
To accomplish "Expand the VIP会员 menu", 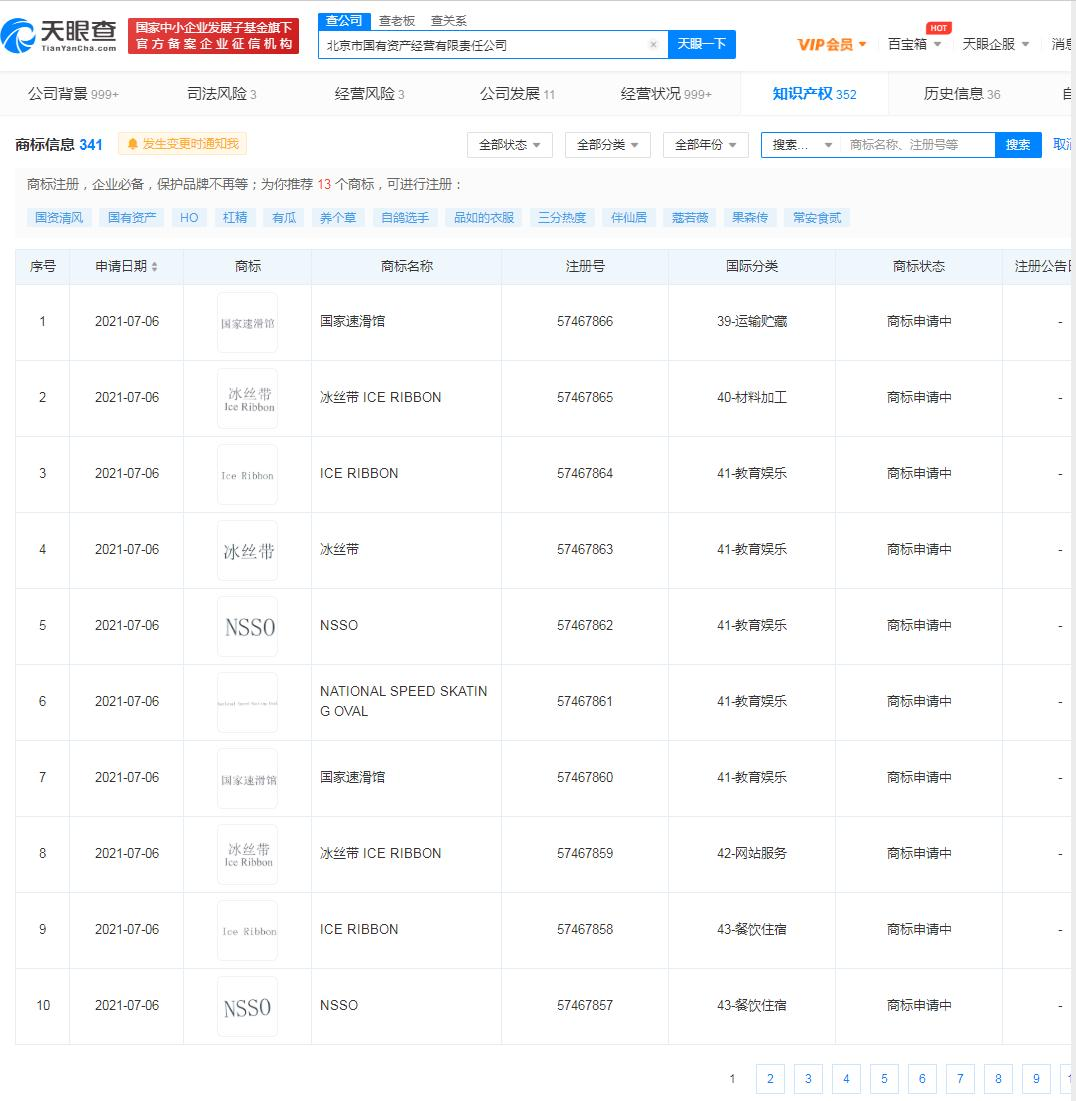I will coord(831,44).
